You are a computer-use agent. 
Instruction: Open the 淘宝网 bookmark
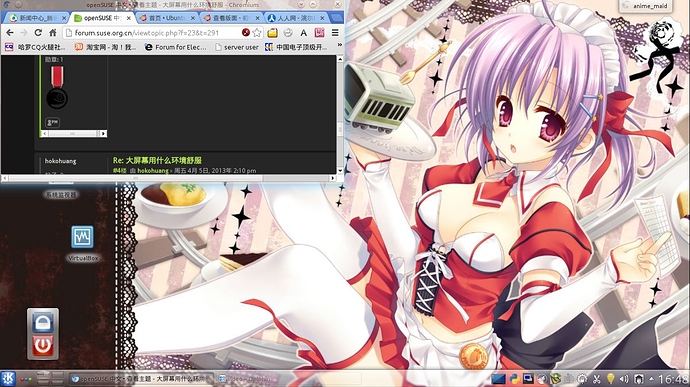click(106, 47)
